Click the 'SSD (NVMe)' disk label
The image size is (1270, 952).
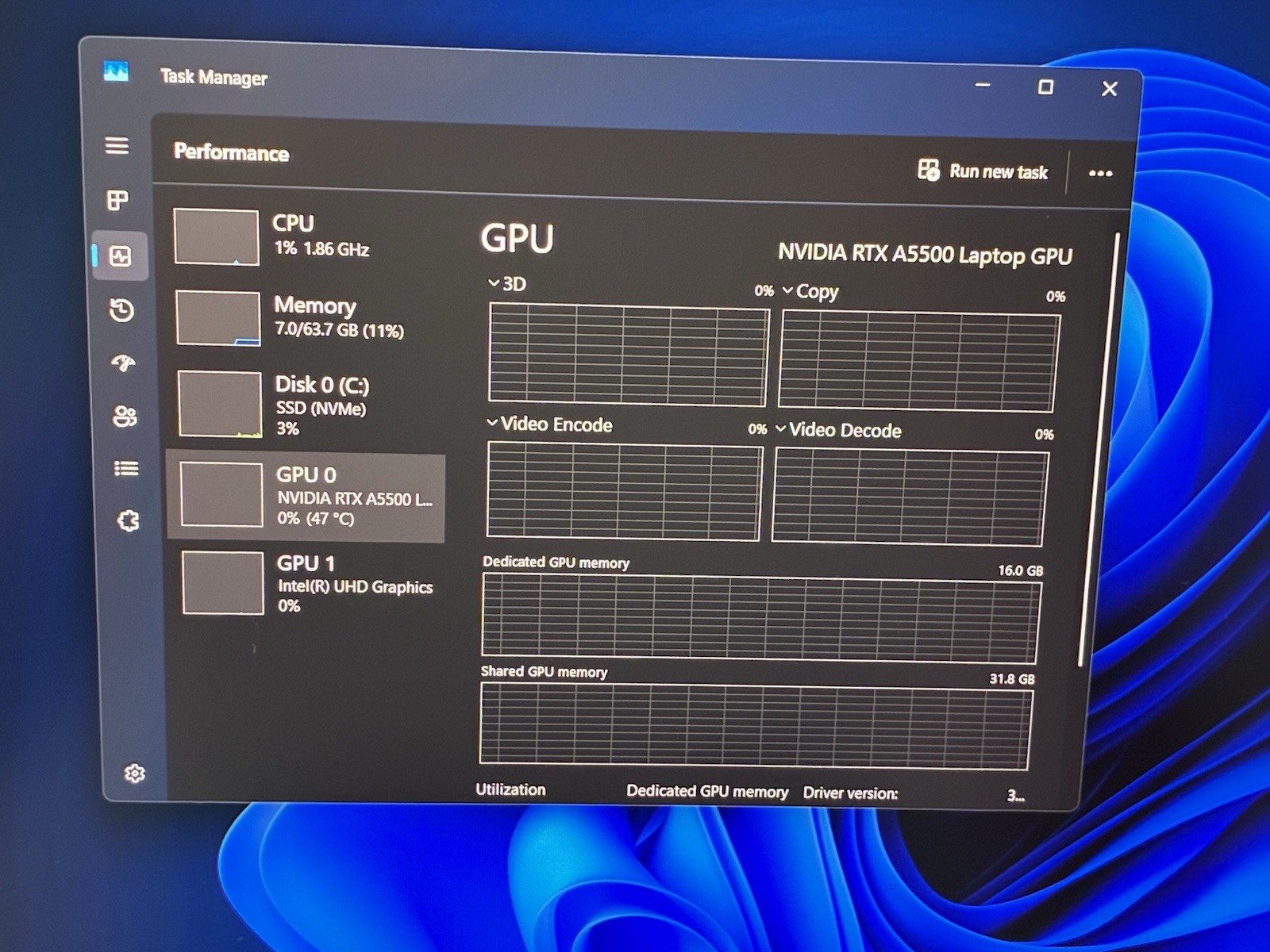[321, 409]
